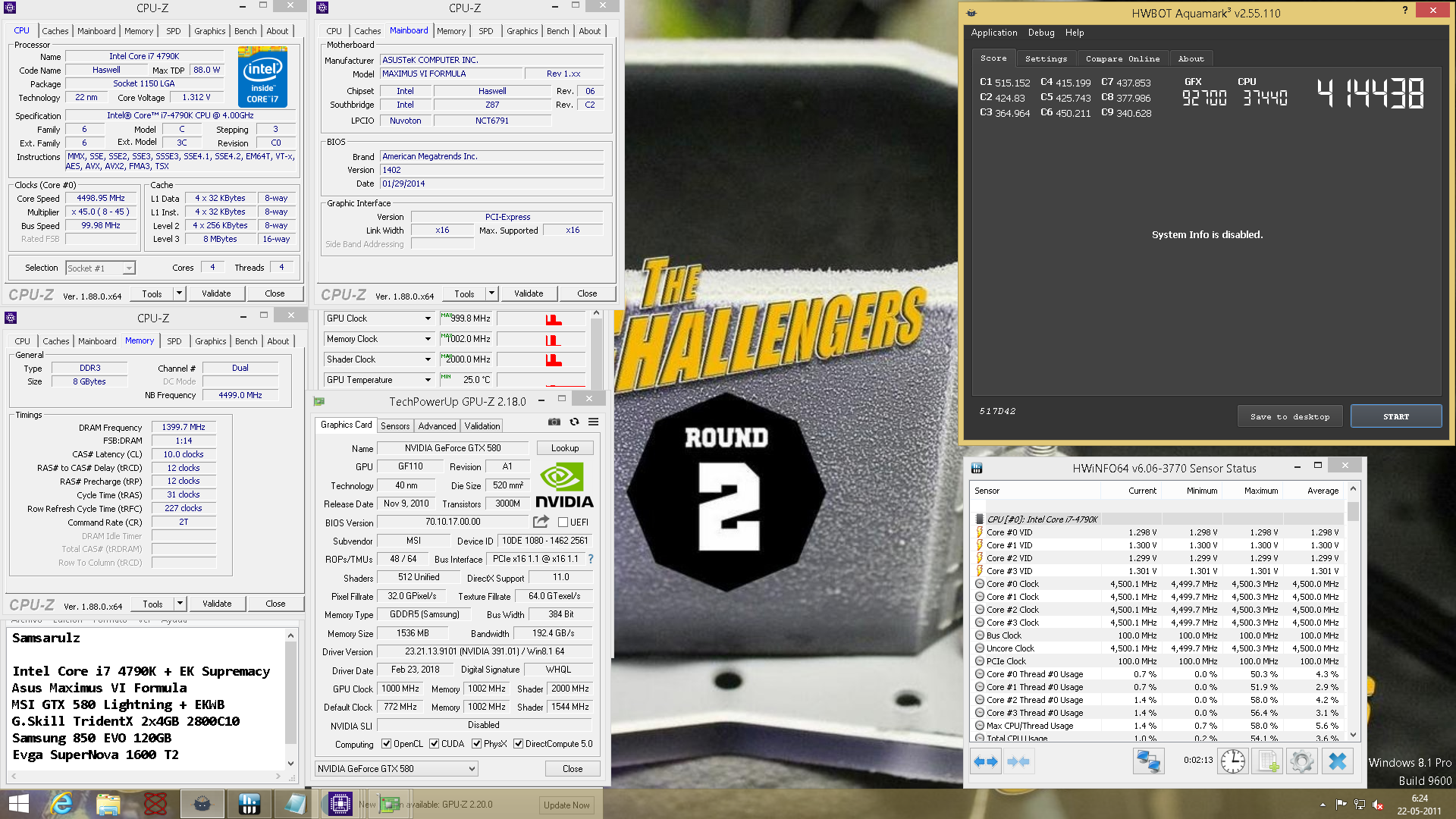
Task: Open the NVIDIA GeForce GTX 580 selector dropdown
Action: pos(397,769)
